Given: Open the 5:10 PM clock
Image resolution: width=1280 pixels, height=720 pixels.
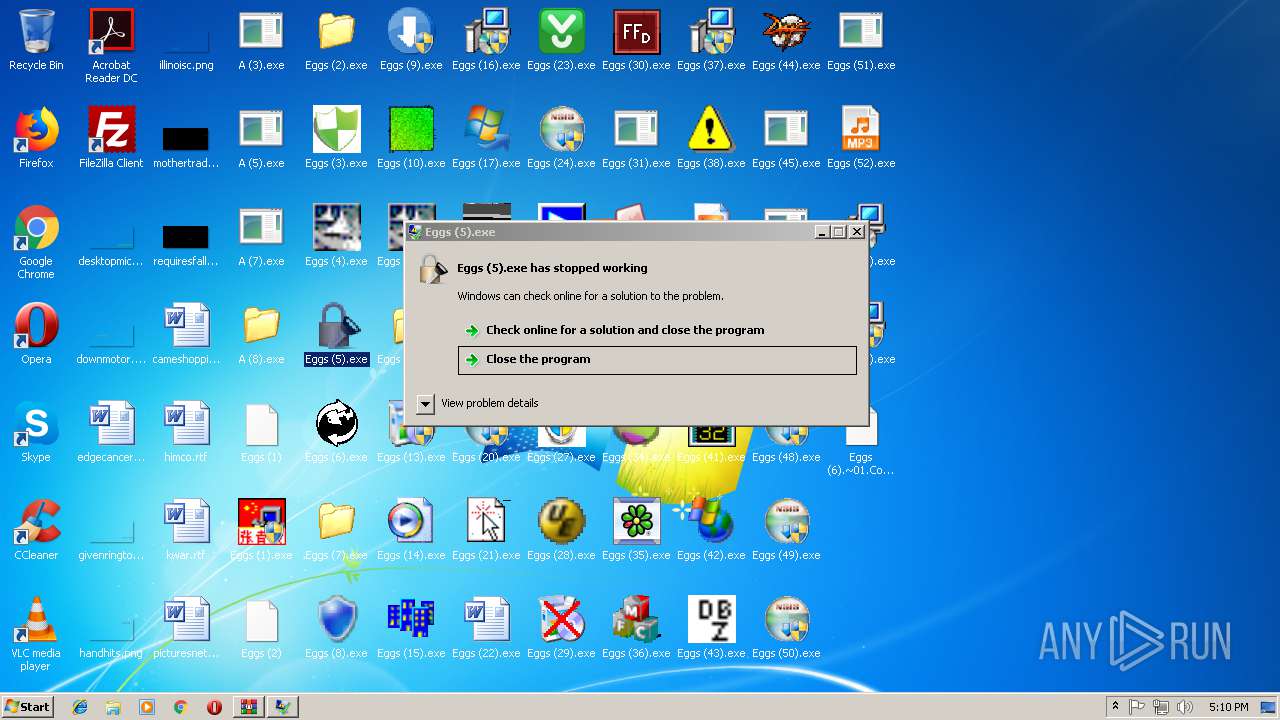Looking at the screenshot, I should tap(1228, 707).
